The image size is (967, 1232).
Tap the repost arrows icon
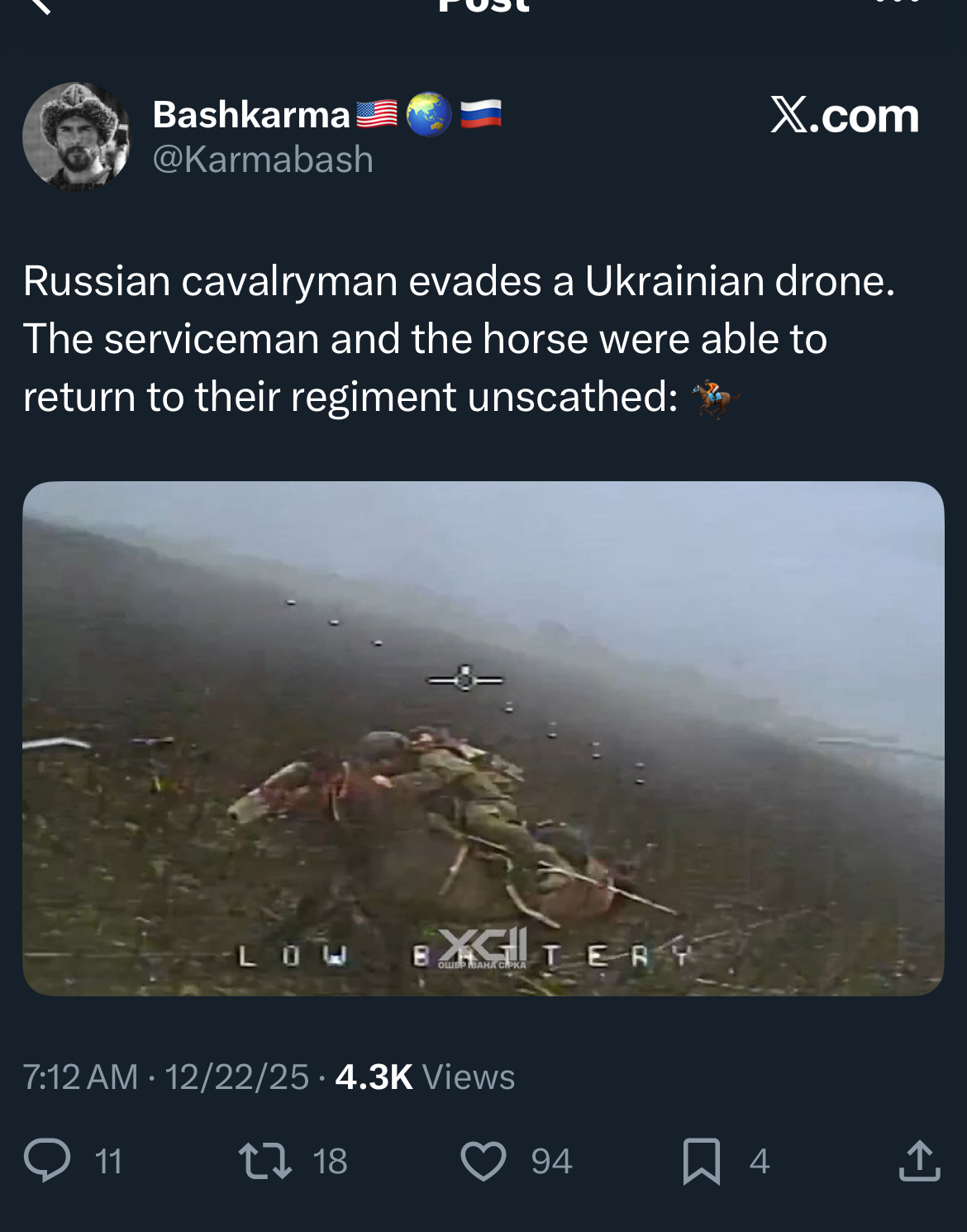265,1160
